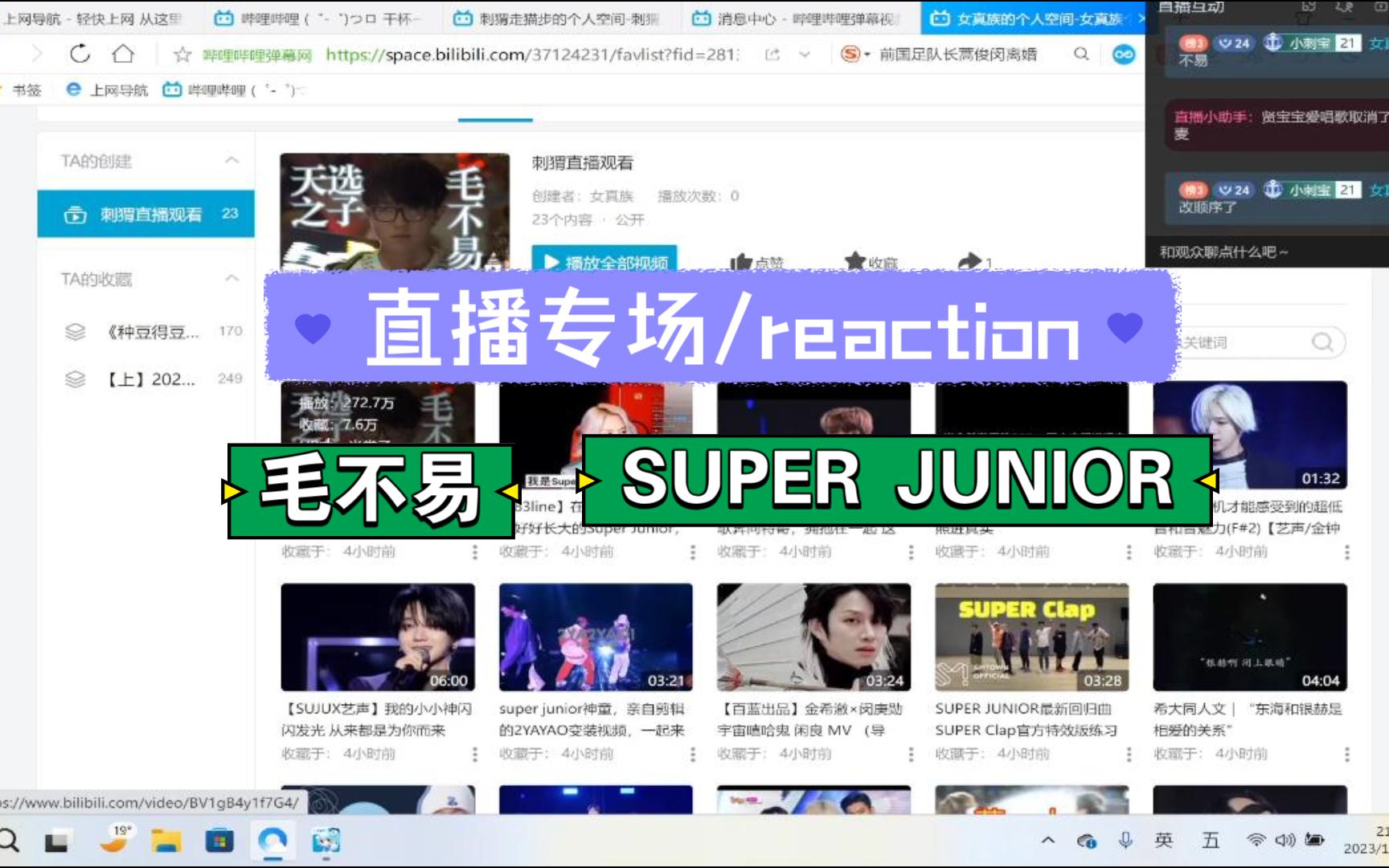Click the magnifier search icon in the browser toolbar
This screenshot has height=868, width=1389.
pos(1081,54)
